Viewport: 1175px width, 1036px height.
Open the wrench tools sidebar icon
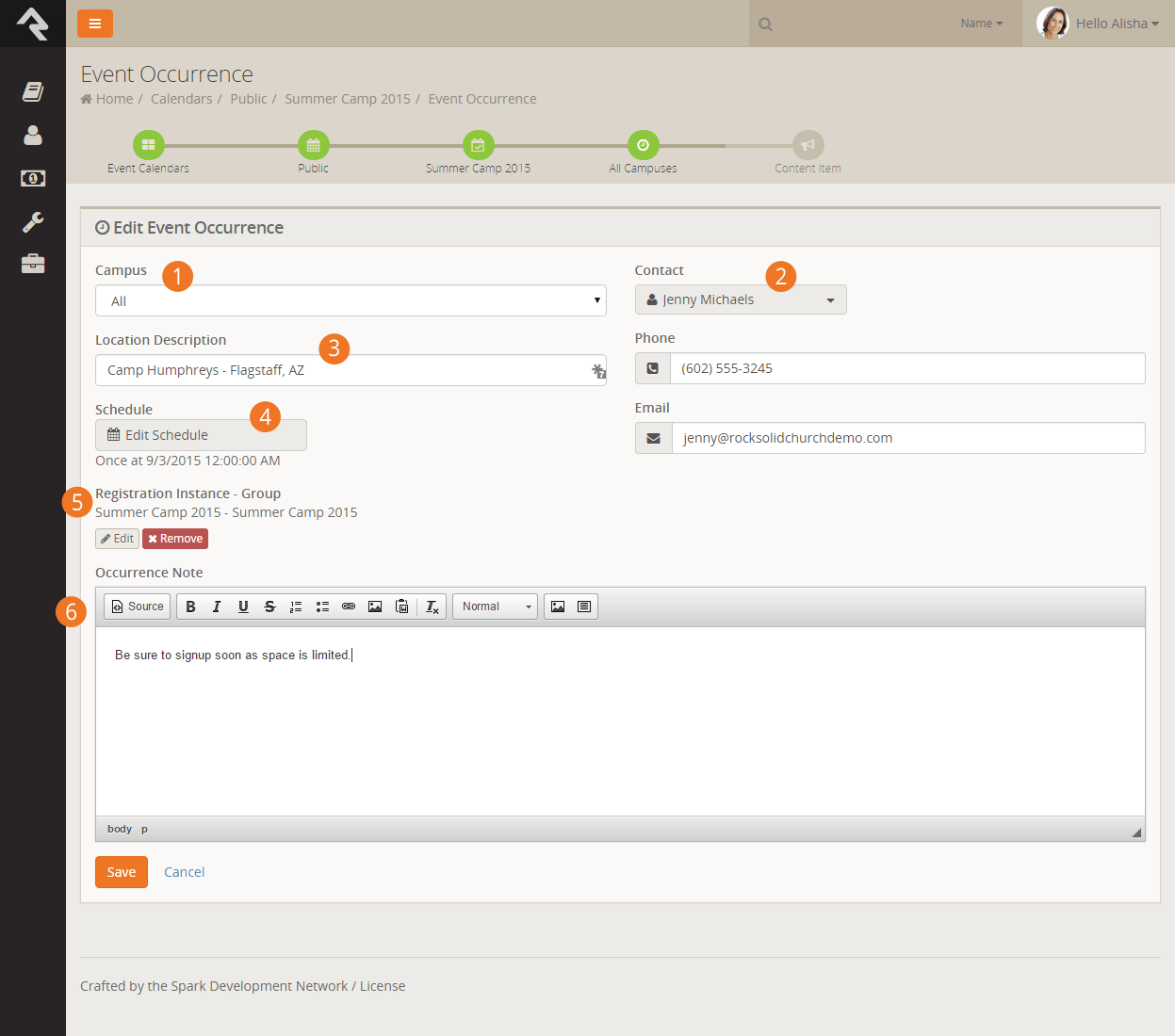(x=33, y=222)
